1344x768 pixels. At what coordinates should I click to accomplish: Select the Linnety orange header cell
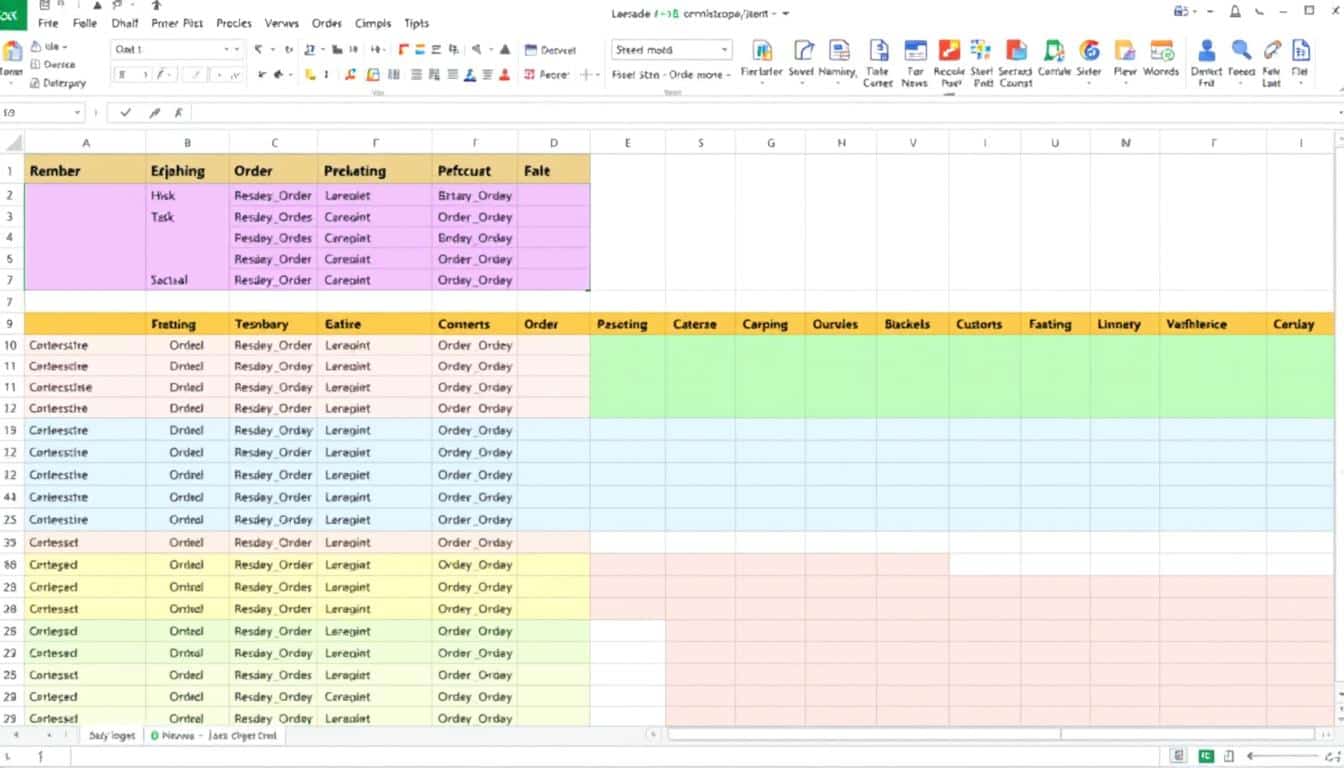pyautogui.click(x=1125, y=324)
